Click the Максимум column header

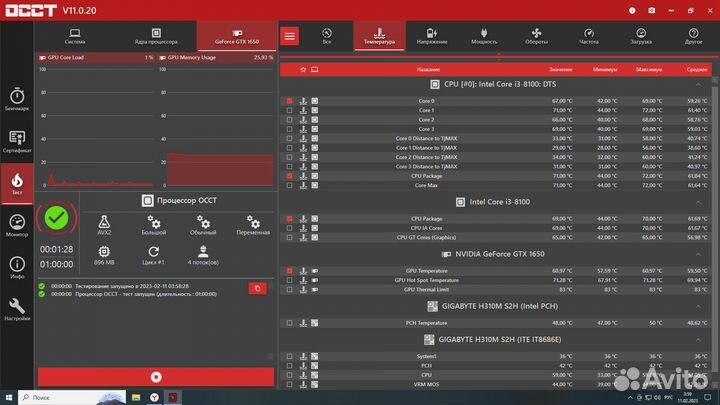(650, 69)
